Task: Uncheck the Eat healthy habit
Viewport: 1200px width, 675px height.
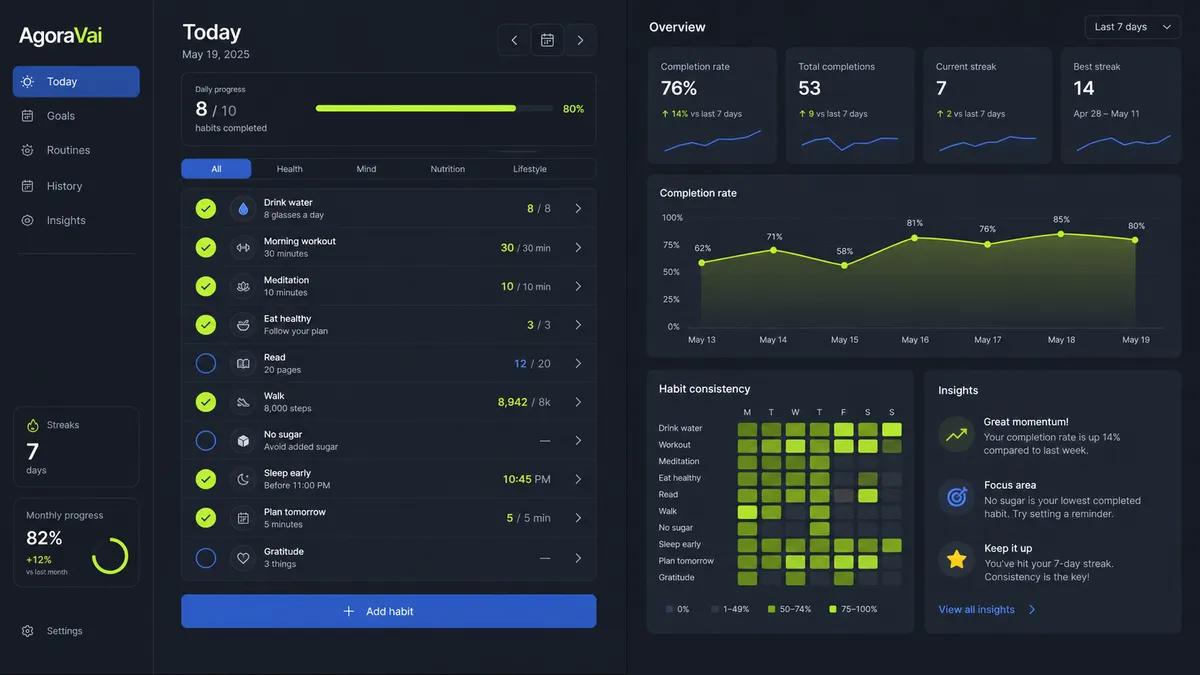Action: (x=206, y=325)
